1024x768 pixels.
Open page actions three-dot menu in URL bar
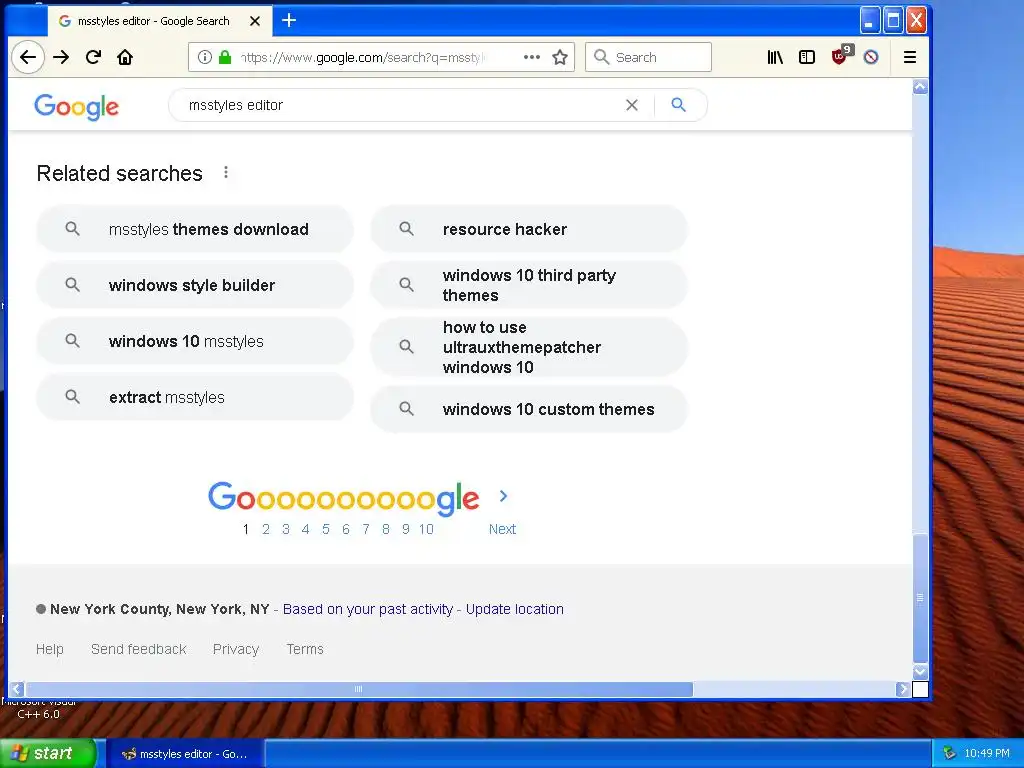[532, 57]
